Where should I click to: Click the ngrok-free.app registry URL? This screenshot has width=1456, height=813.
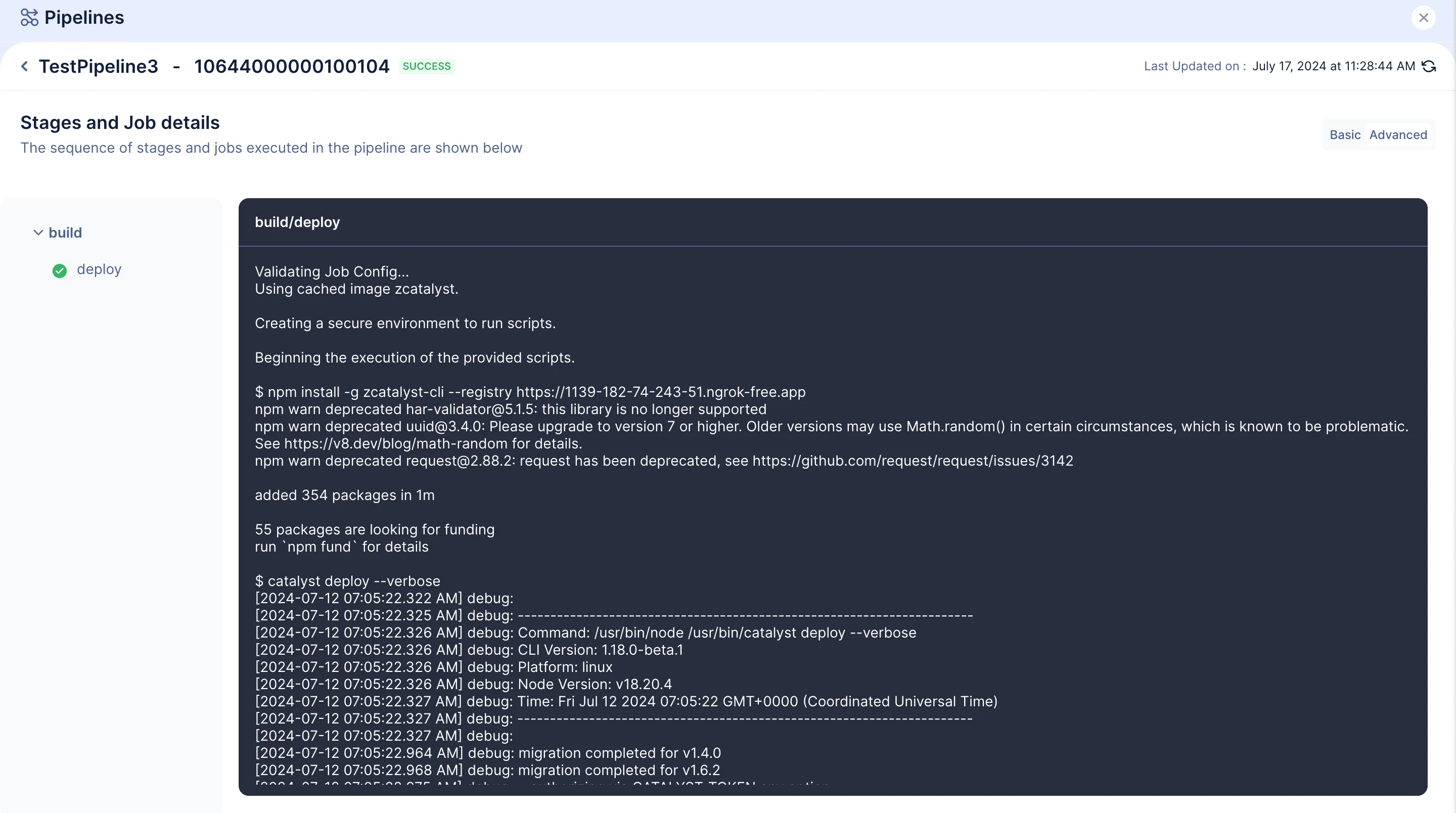point(660,392)
